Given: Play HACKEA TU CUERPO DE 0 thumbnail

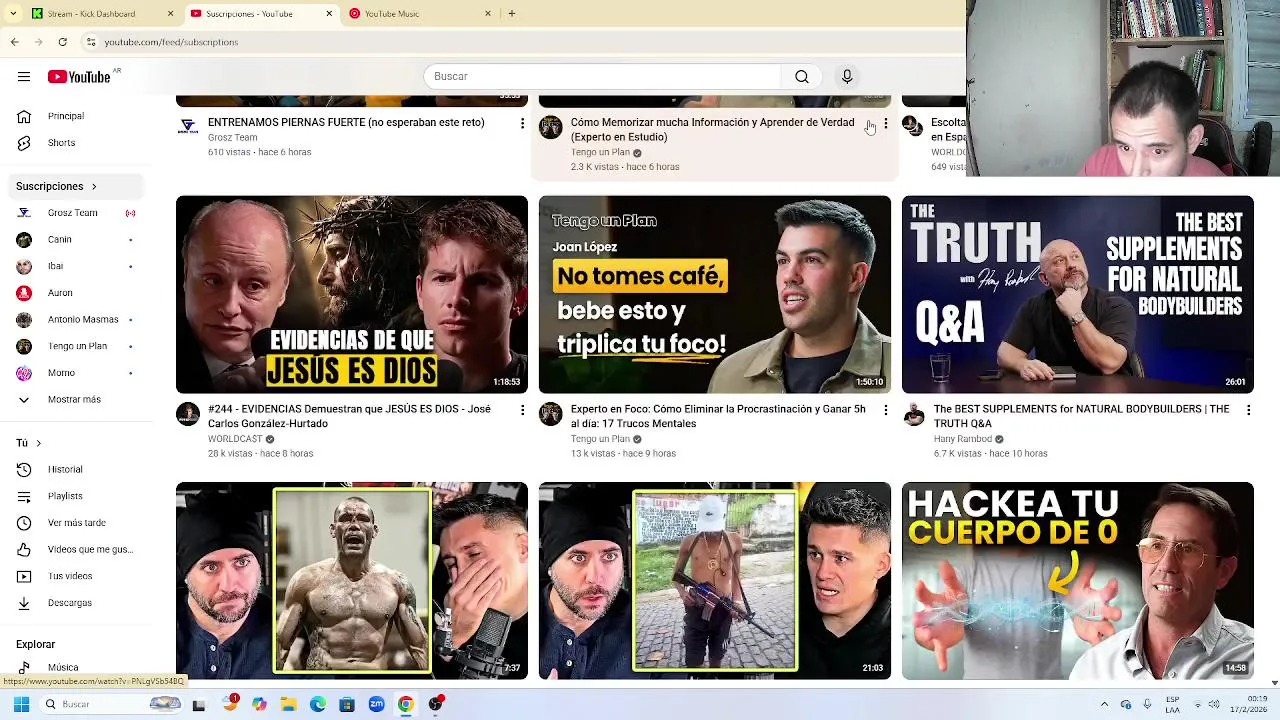Looking at the screenshot, I should pyautogui.click(x=1078, y=580).
